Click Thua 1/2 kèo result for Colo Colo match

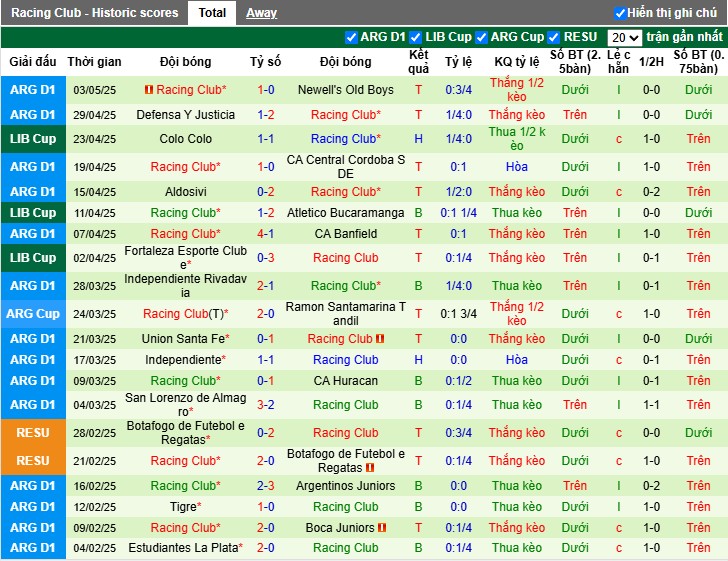click(x=517, y=139)
